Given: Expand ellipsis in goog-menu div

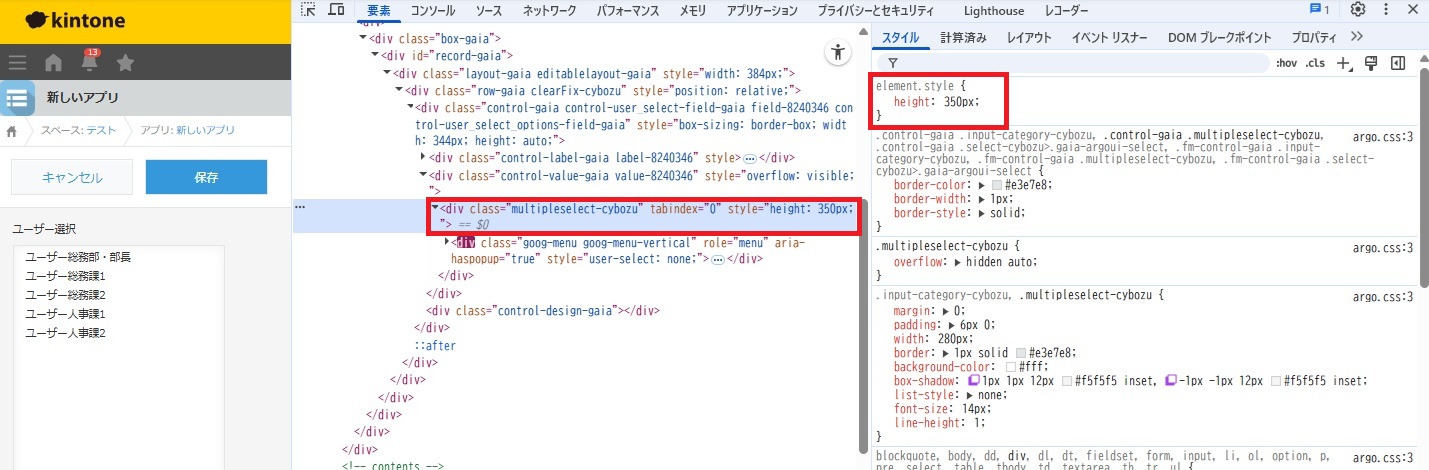Looking at the screenshot, I should tap(717, 259).
